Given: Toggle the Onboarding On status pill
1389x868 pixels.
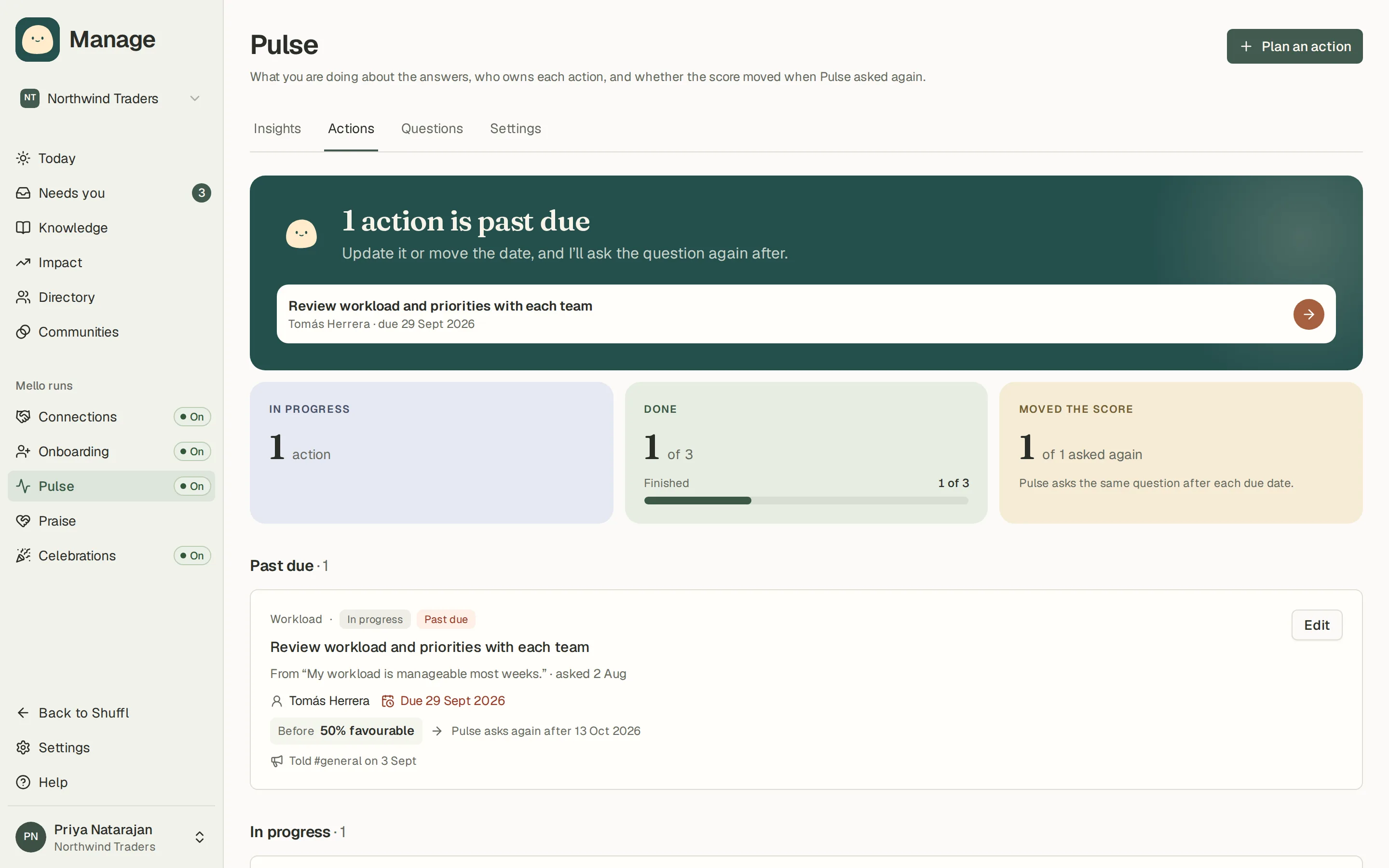Looking at the screenshot, I should click(x=192, y=452).
